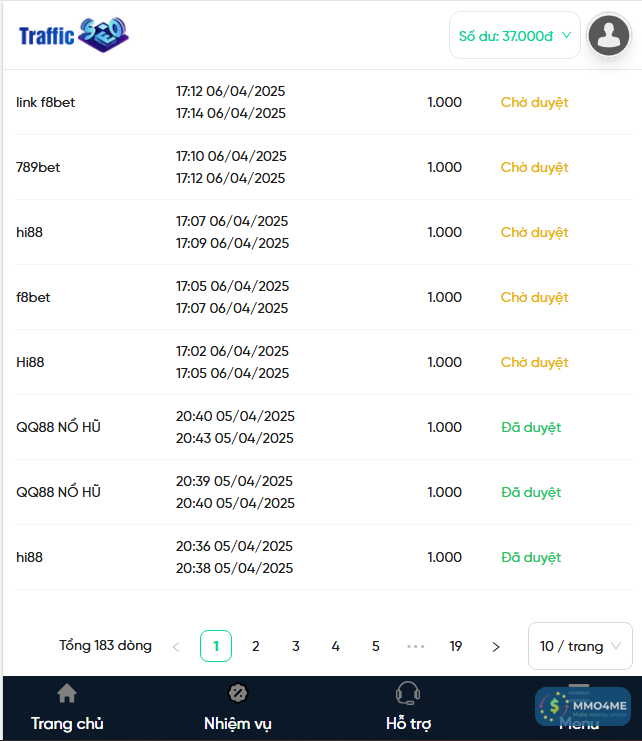Click the MMO4ME badge icon
Viewport: 642px width, 741px height.
582,707
